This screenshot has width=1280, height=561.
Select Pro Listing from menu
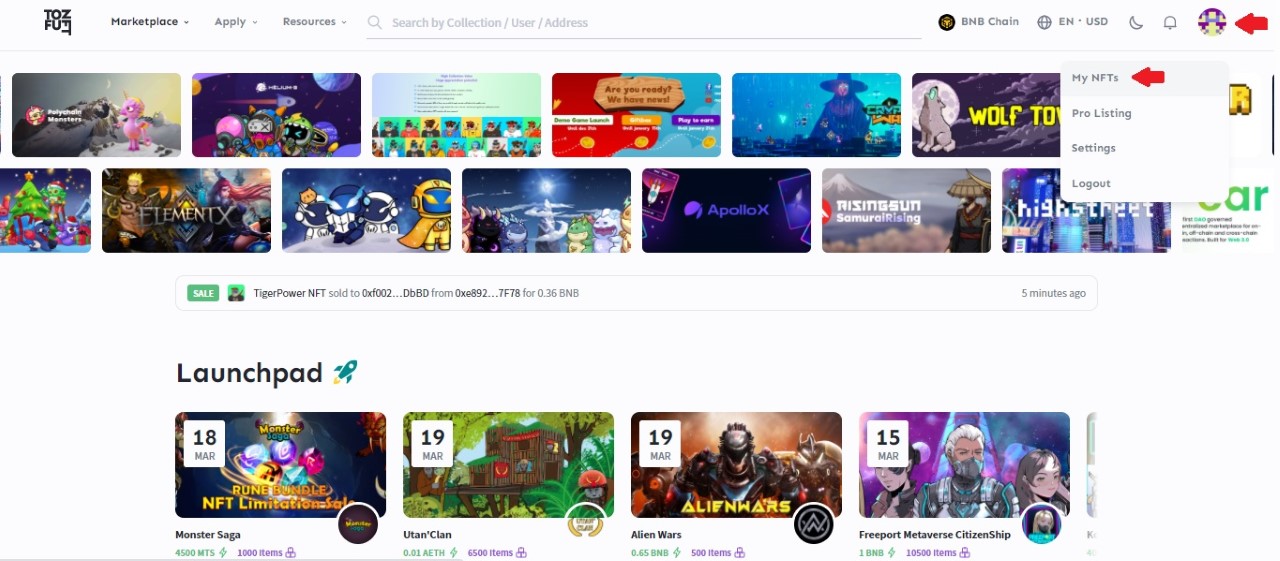click(x=1101, y=113)
